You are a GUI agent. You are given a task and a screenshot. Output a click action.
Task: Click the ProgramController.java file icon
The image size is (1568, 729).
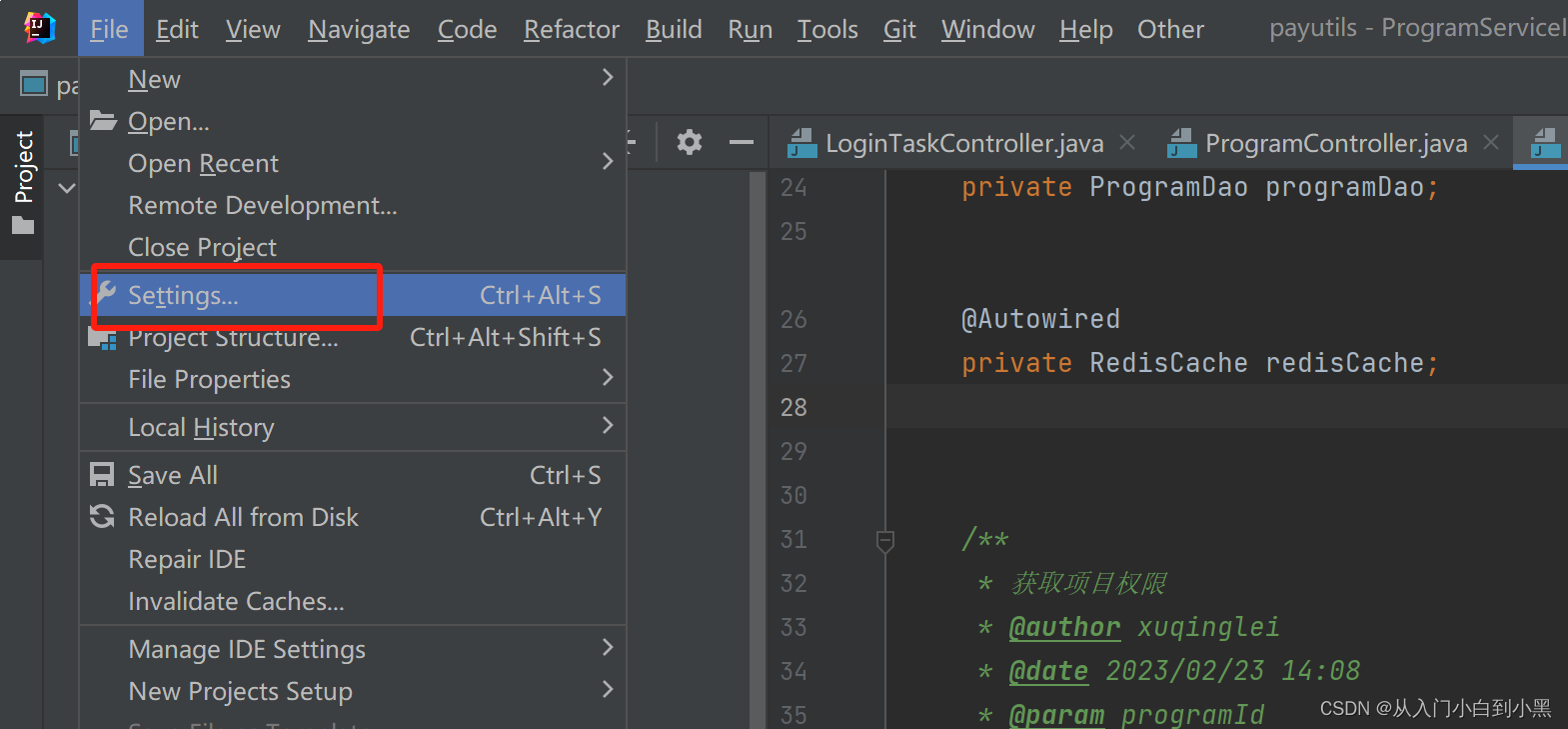[x=1182, y=144]
